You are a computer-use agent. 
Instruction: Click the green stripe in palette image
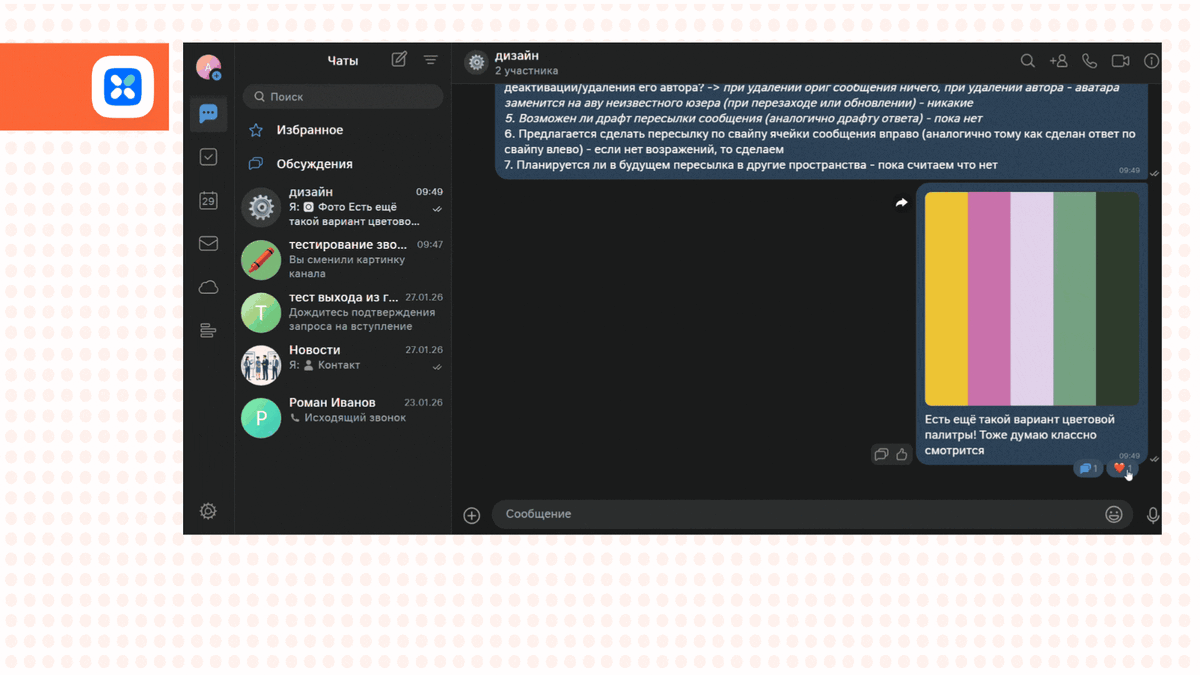click(x=1075, y=299)
